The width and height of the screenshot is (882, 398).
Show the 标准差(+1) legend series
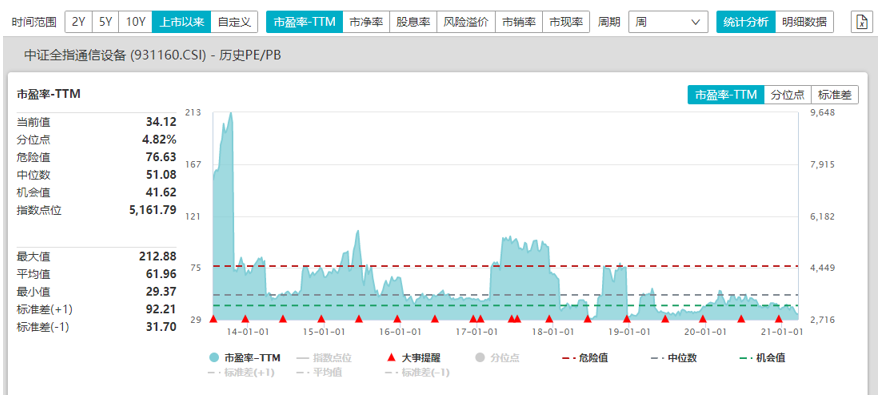click(241, 372)
